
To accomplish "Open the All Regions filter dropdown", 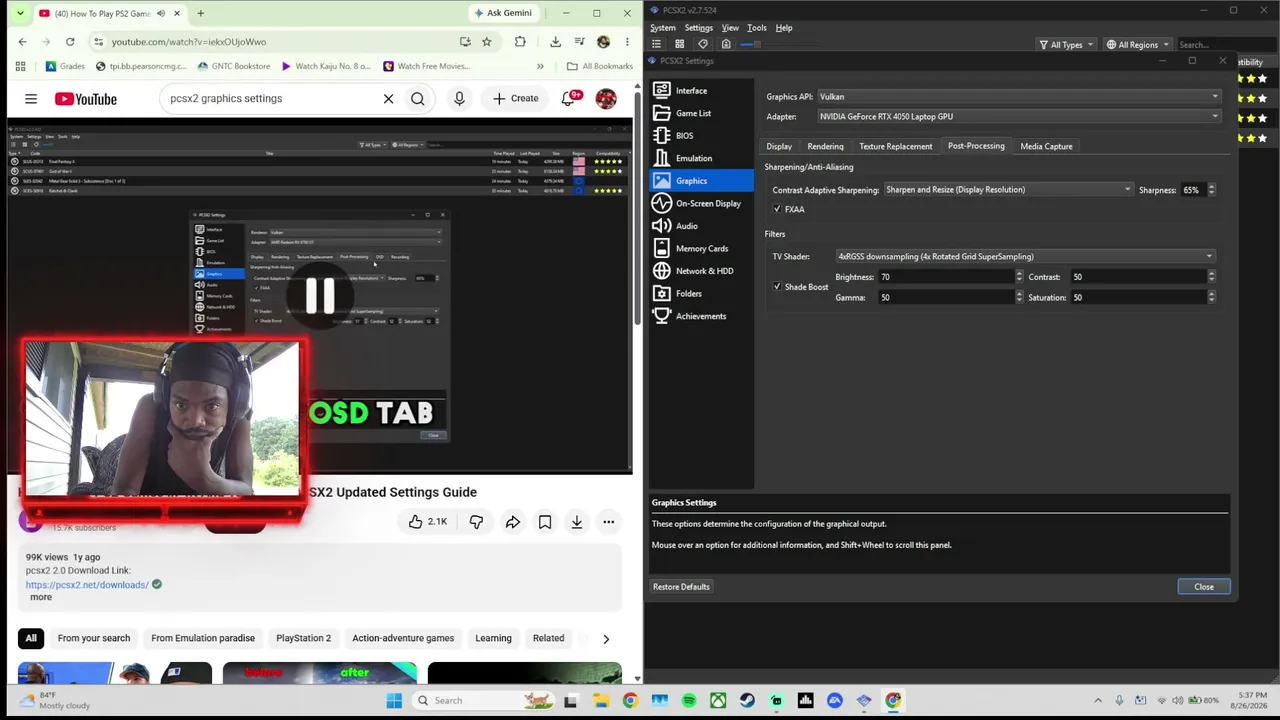I will pyautogui.click(x=1137, y=45).
